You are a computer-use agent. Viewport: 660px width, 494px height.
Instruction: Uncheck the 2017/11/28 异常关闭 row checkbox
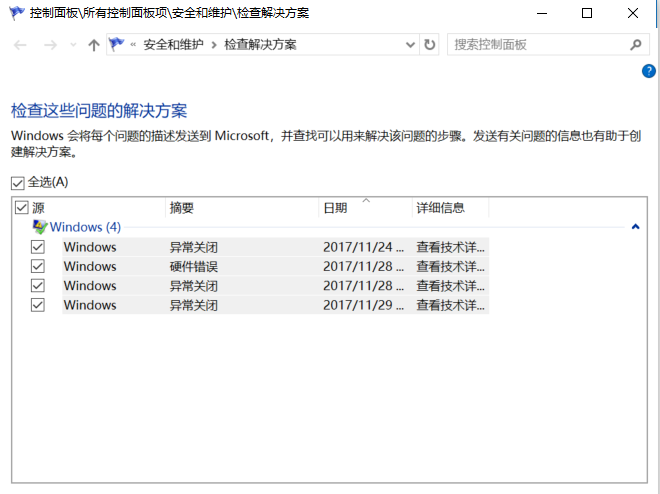click(38, 286)
